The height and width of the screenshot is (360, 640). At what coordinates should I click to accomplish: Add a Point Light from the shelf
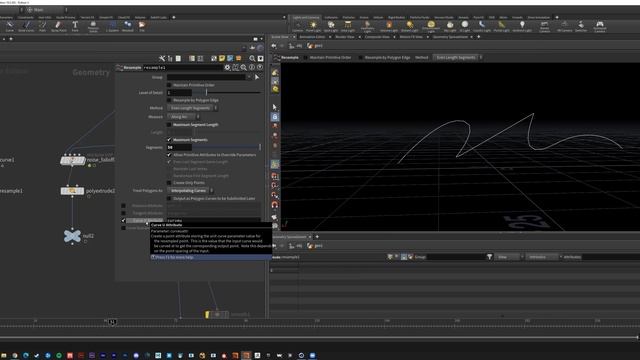(313, 27)
